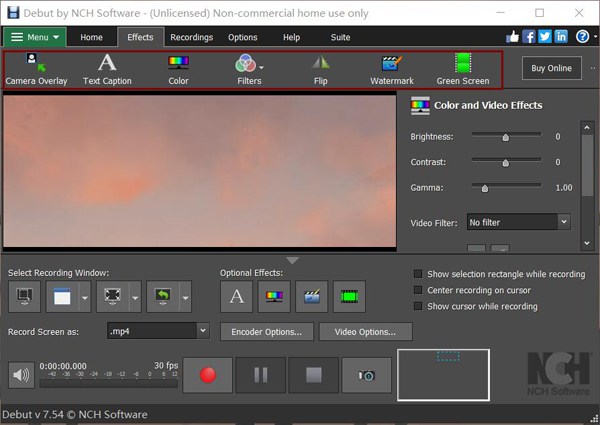This screenshot has height=425, width=600.
Task: Select the Effects tab
Action: pyautogui.click(x=140, y=37)
